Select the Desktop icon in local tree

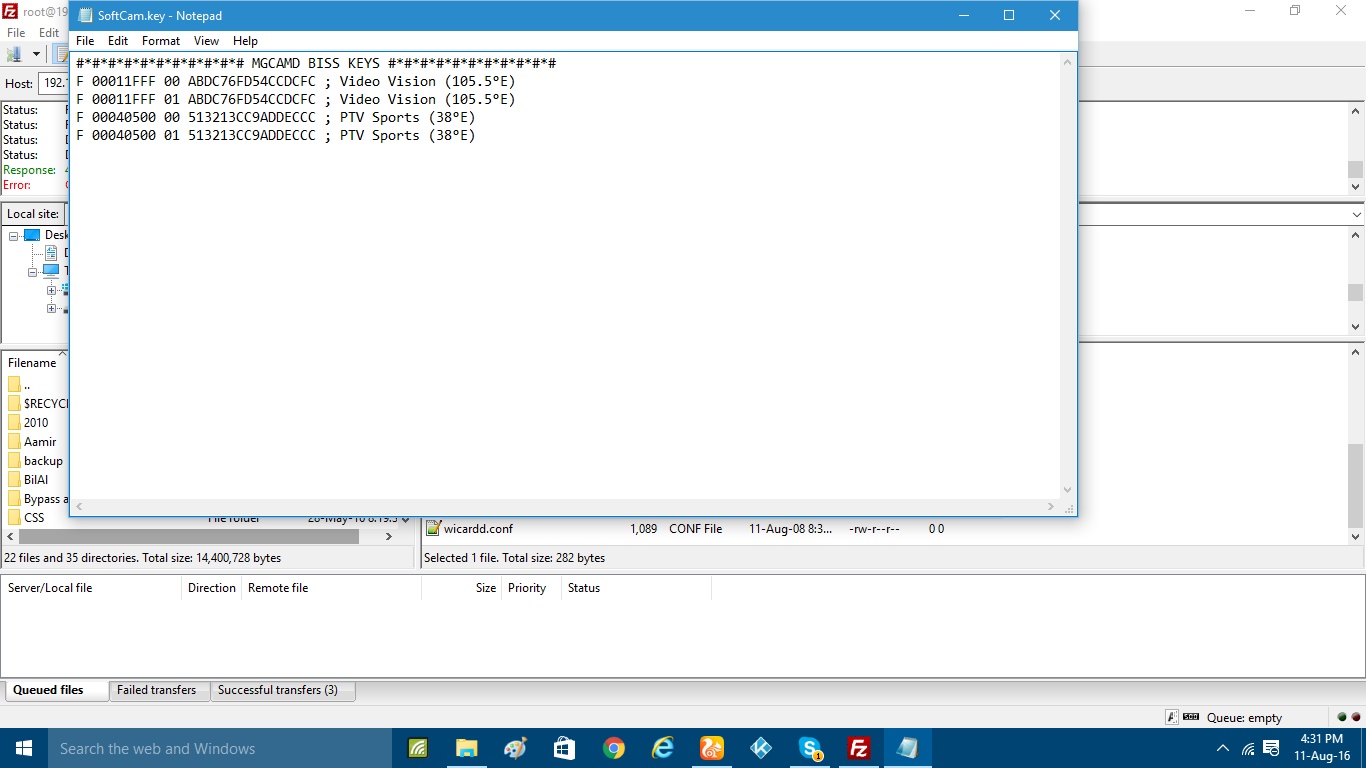click(x=32, y=235)
